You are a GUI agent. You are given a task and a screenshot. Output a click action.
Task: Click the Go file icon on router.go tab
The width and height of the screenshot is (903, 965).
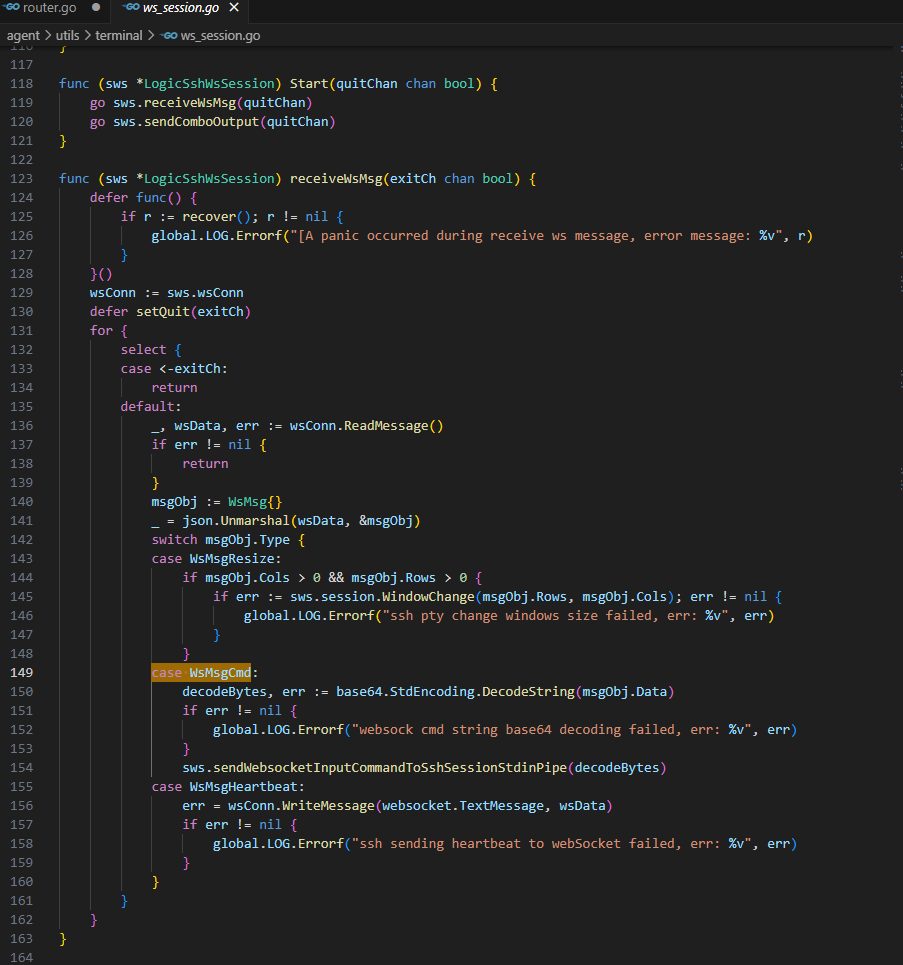[x=12, y=8]
